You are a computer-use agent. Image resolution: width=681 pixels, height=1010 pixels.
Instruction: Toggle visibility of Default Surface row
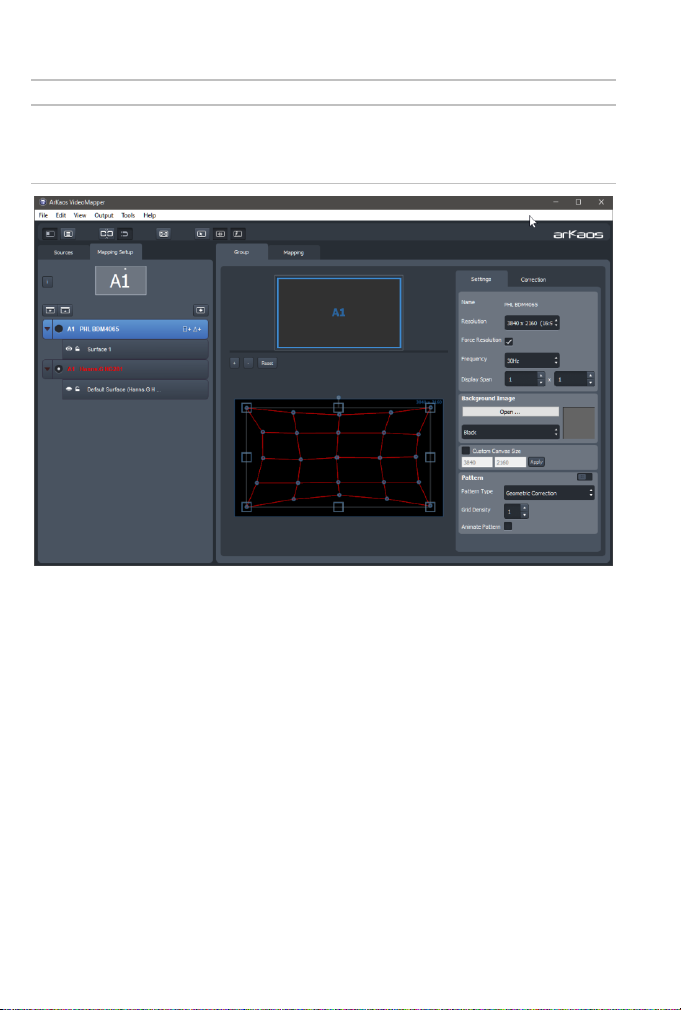(x=68, y=389)
